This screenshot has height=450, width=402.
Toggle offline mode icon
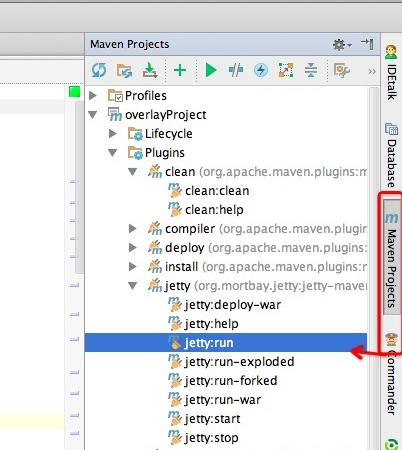click(236, 70)
